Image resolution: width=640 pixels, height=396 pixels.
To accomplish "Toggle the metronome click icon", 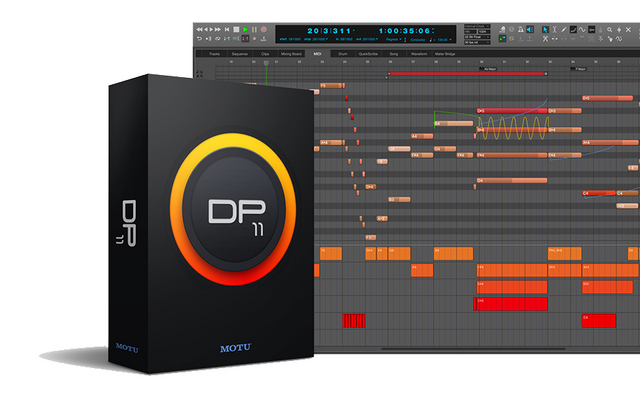I will click(x=521, y=29).
